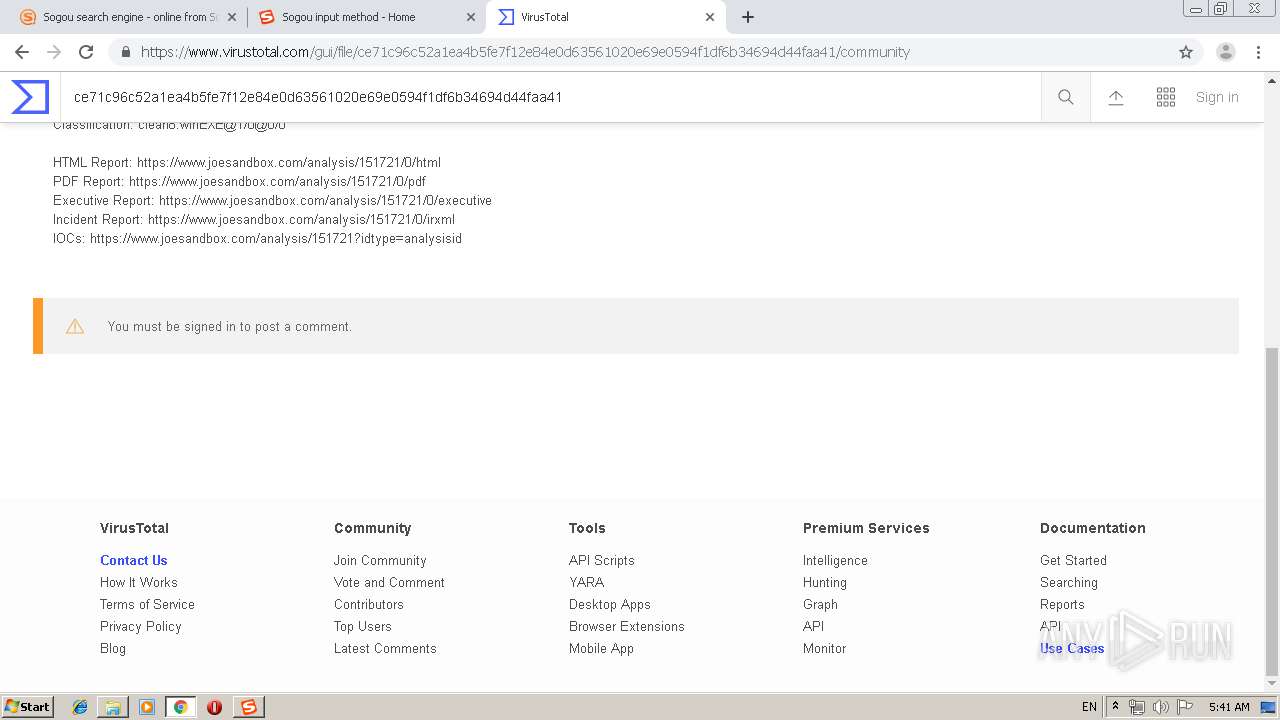Open the HTML Report joesandbox link
This screenshot has width=1280, height=720.
(x=289, y=162)
